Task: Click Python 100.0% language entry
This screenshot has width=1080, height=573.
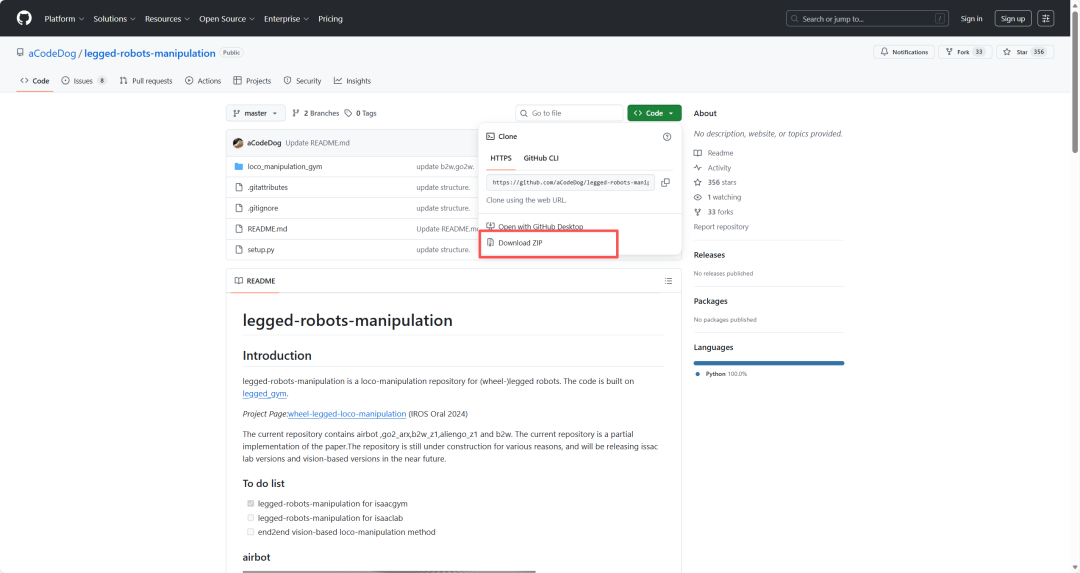Action: (x=721, y=374)
